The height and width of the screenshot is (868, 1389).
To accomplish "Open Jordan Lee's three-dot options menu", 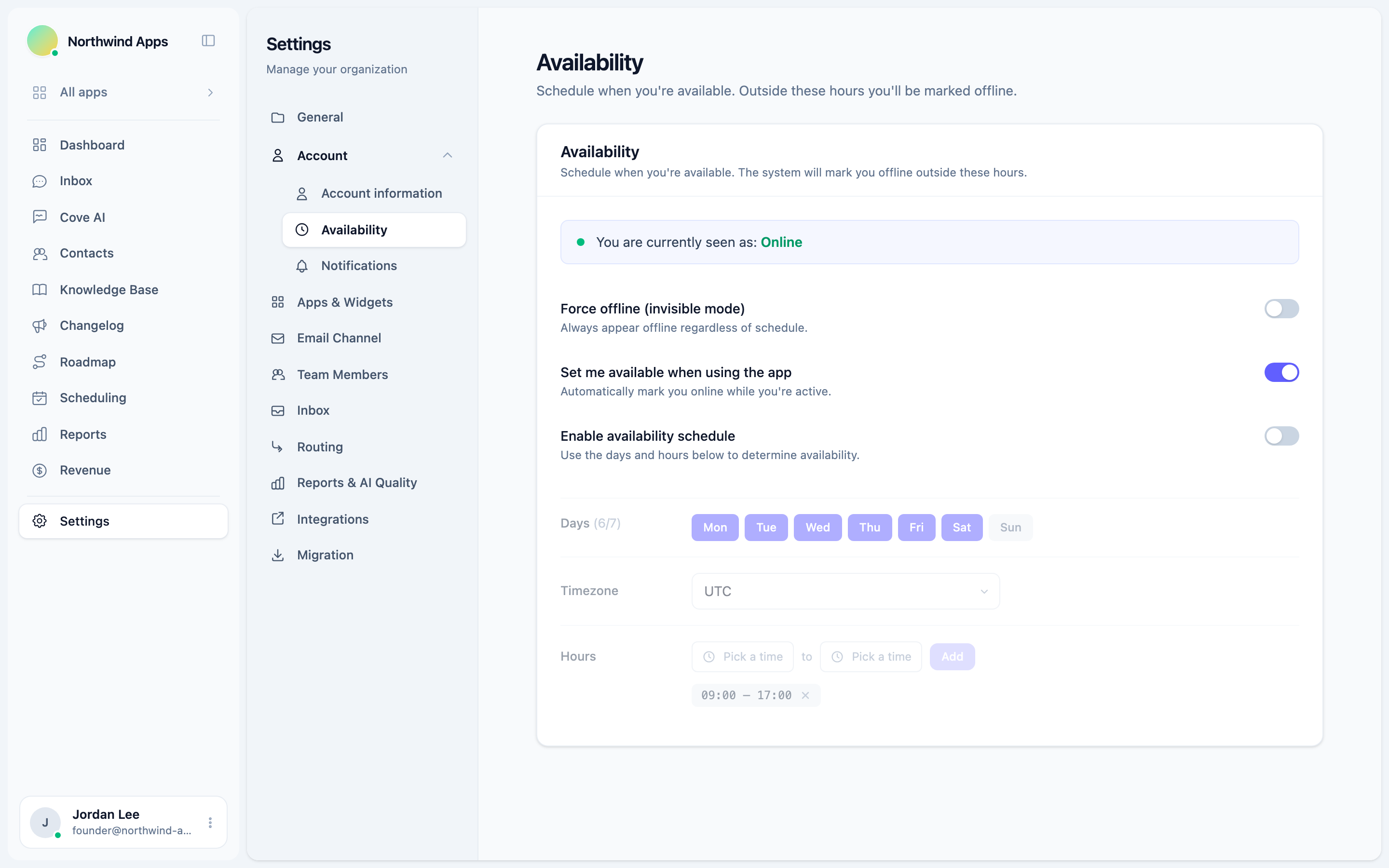I will [x=210, y=823].
